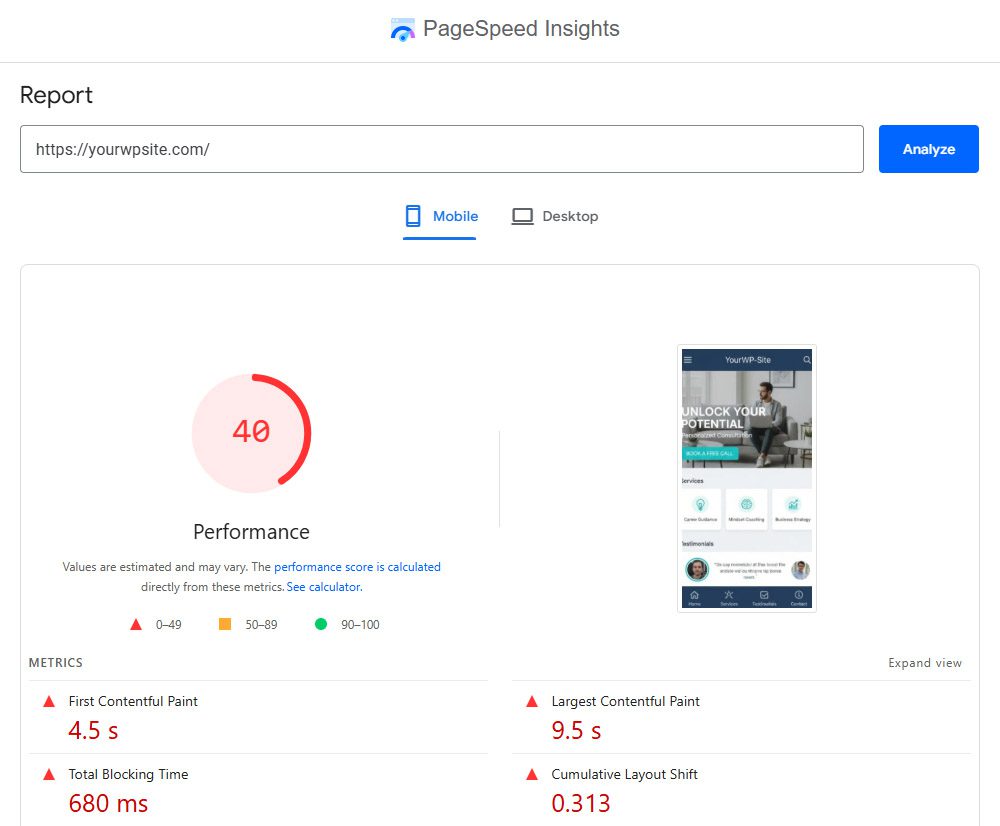Click the Largest Contentful Paint label
This screenshot has height=826, width=1000.
pos(626,702)
